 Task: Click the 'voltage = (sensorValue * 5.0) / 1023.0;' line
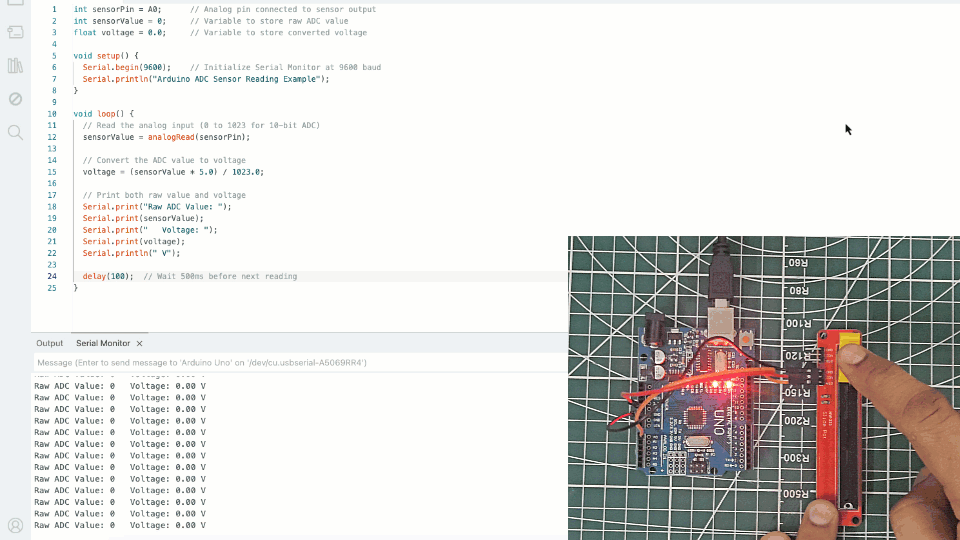tap(173, 172)
